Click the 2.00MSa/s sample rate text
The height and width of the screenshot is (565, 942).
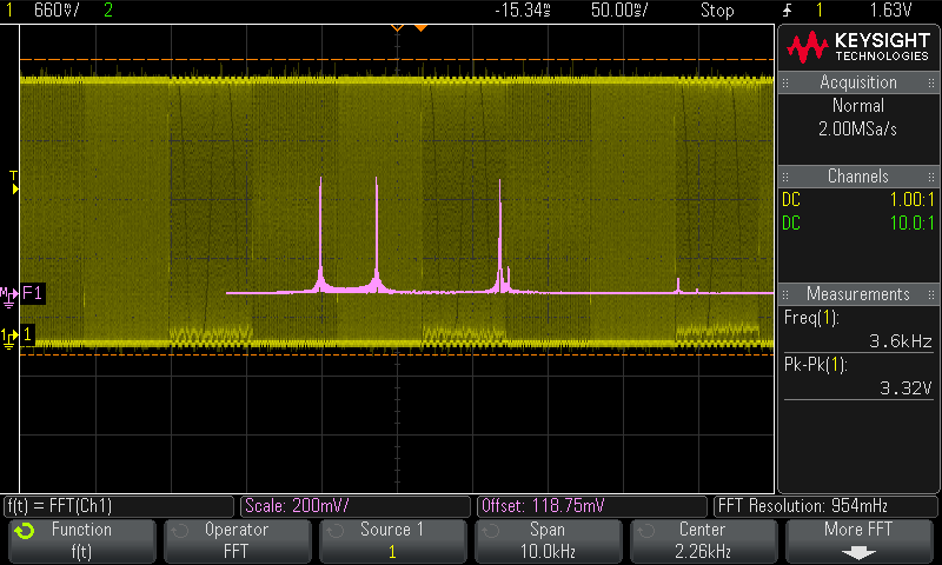[858, 129]
